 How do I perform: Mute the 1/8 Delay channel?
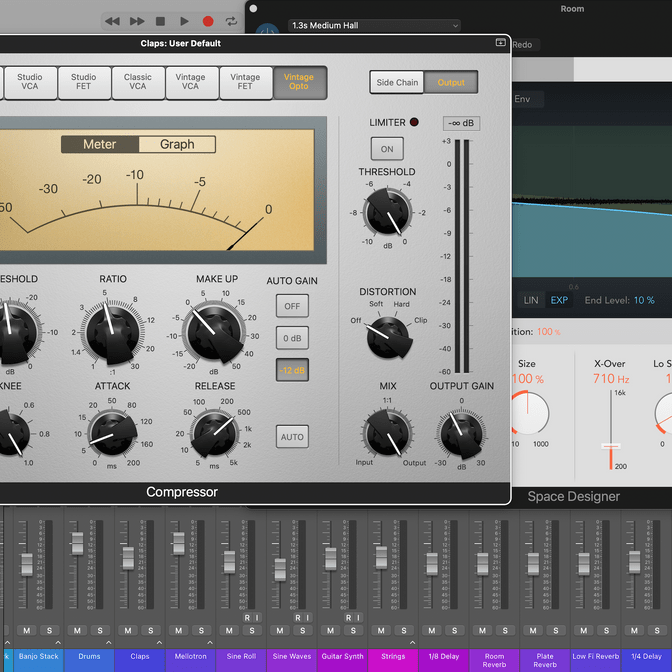(432, 630)
